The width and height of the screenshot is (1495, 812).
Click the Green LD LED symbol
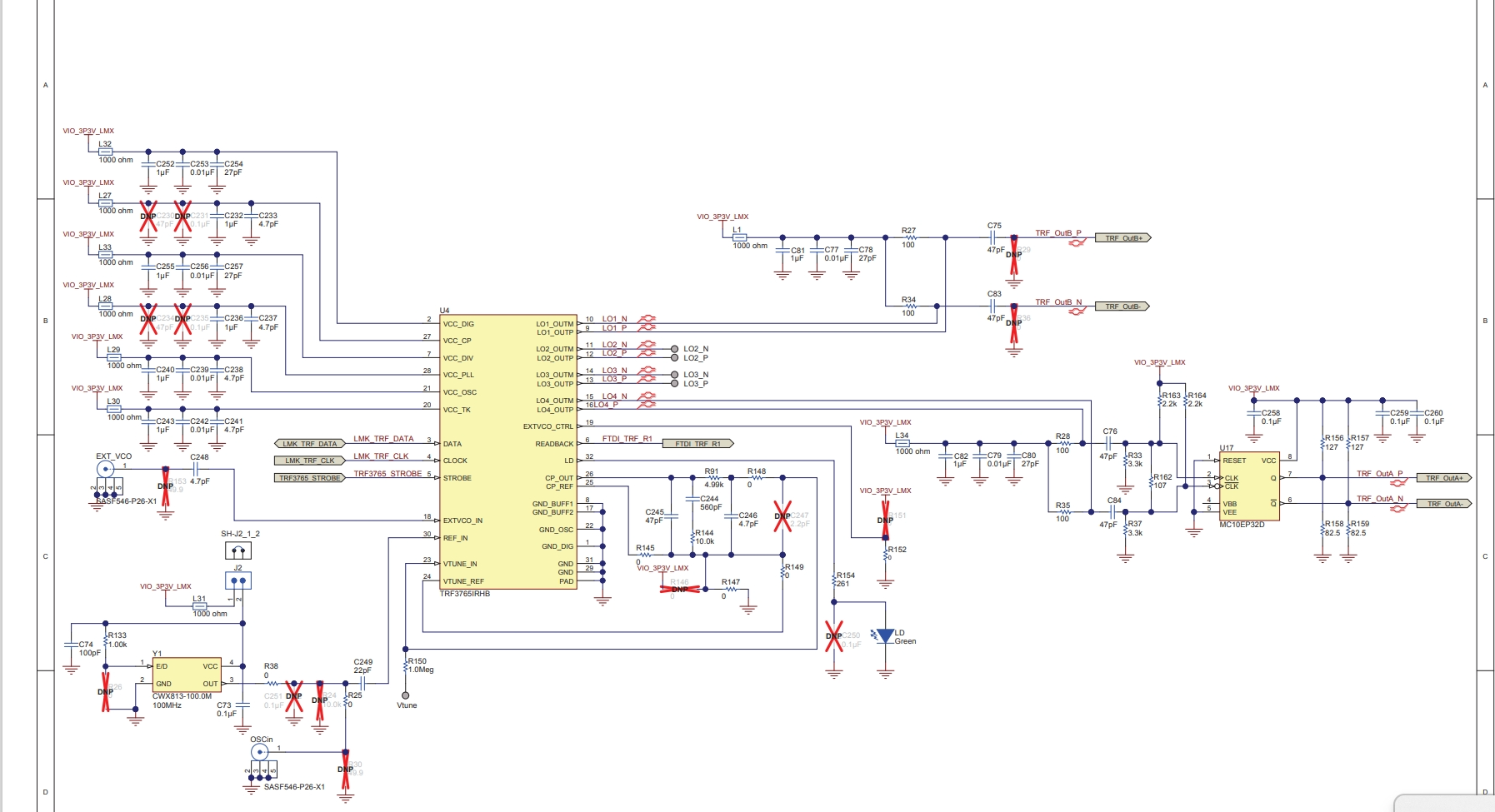click(x=885, y=636)
